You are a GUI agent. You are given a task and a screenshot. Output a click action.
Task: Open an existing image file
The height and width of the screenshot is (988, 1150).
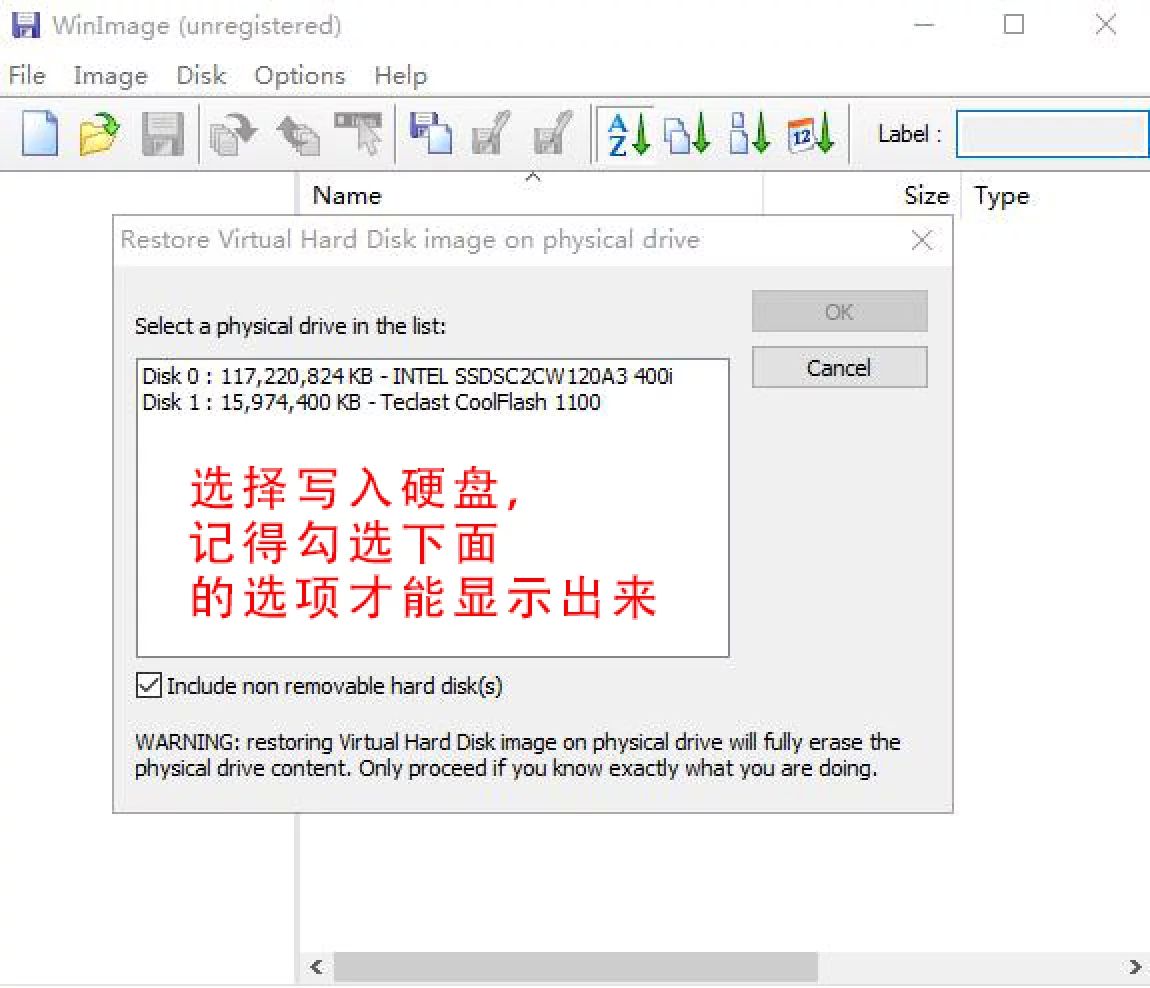[x=99, y=135]
